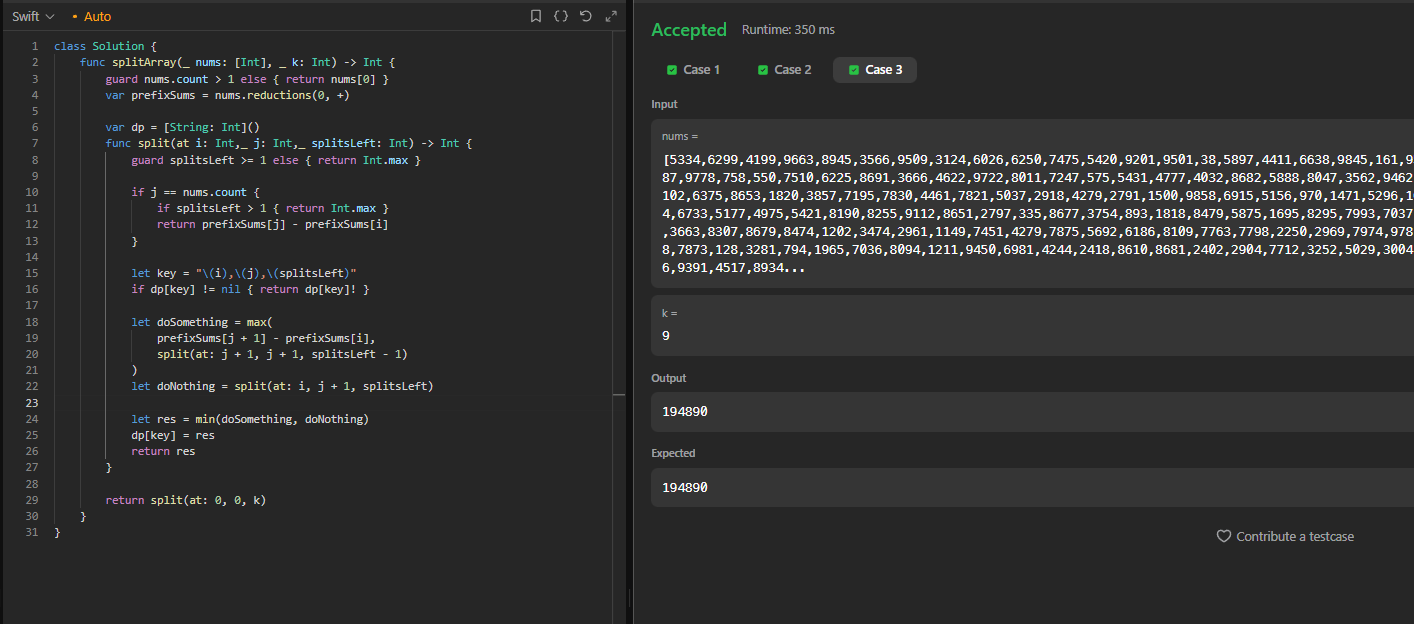The height and width of the screenshot is (624, 1414).
Task: Click the green check icon on Case 2
Action: click(763, 70)
